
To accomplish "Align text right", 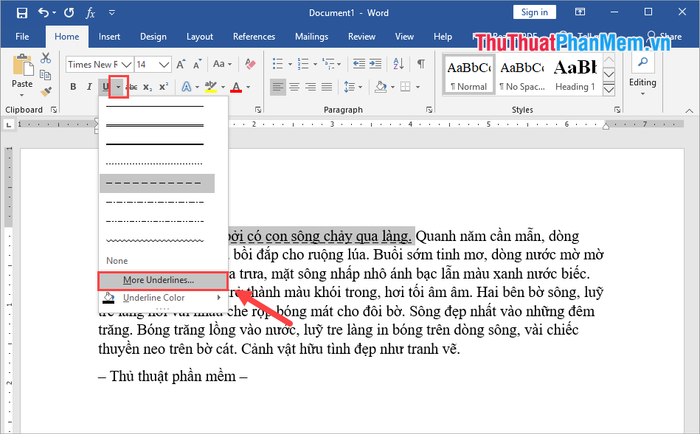I will (x=310, y=87).
